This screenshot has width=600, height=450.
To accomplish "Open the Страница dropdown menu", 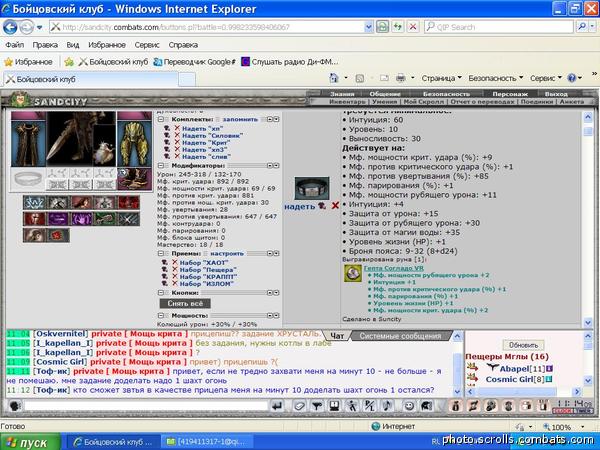I will [x=442, y=78].
